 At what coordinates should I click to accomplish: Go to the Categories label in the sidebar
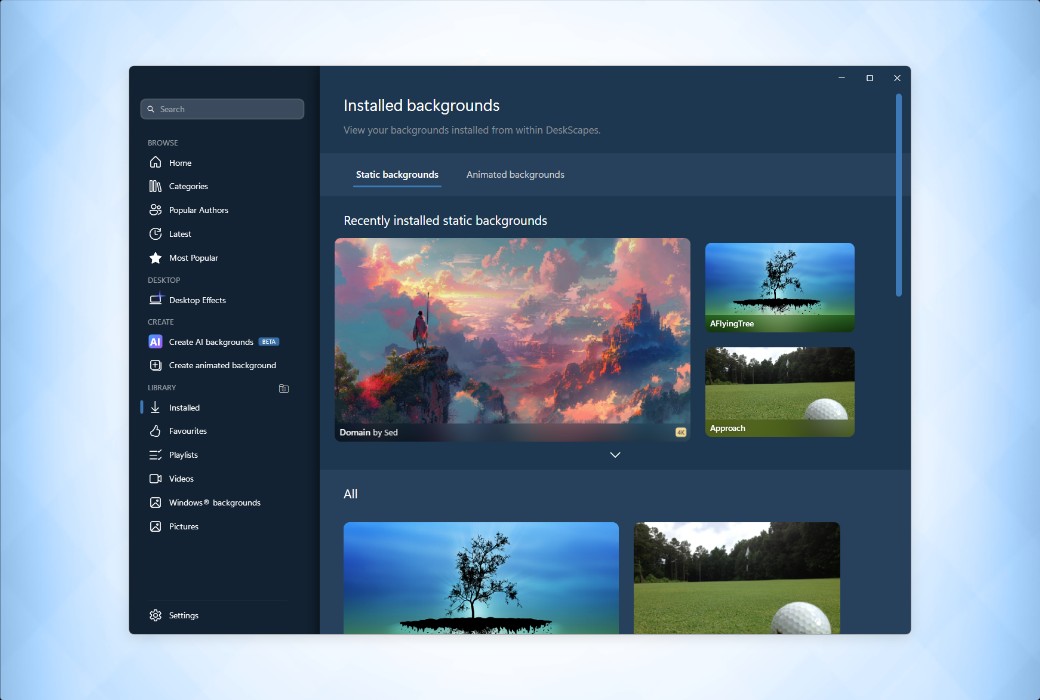(188, 186)
